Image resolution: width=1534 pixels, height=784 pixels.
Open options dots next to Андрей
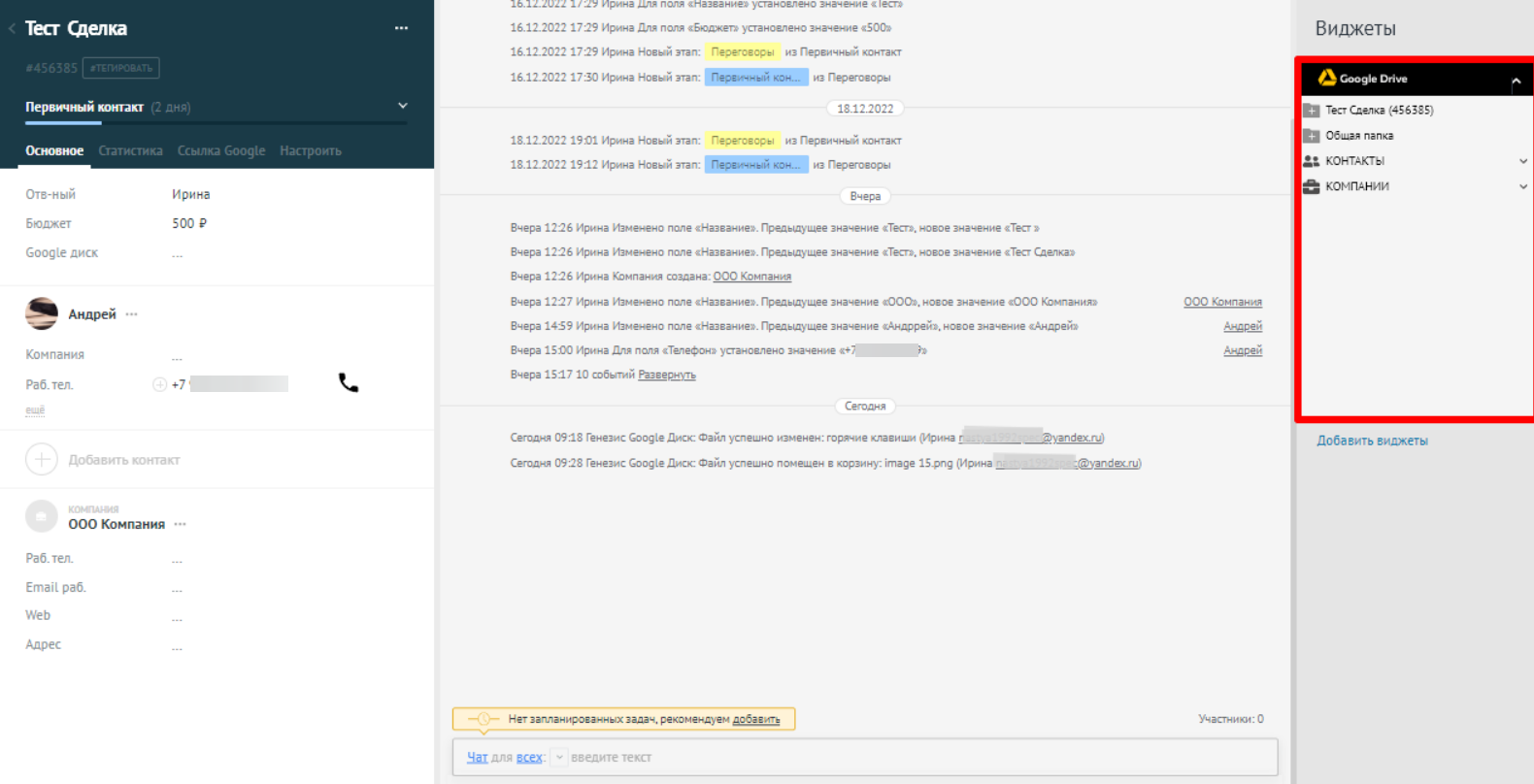132,313
